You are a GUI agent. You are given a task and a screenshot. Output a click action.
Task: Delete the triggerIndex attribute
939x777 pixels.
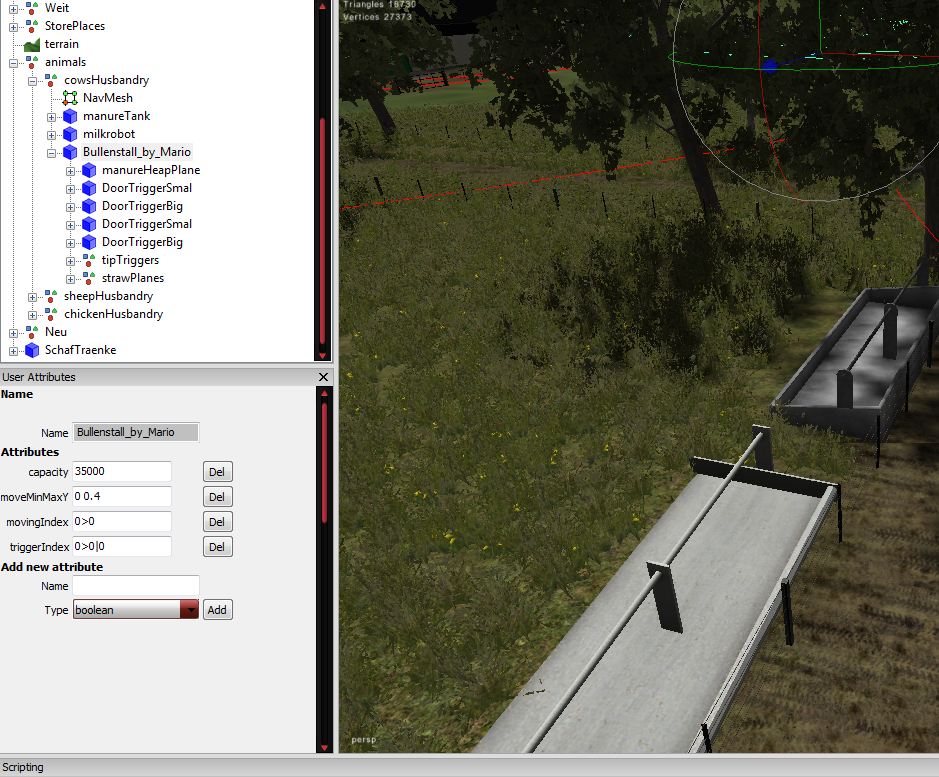217,547
